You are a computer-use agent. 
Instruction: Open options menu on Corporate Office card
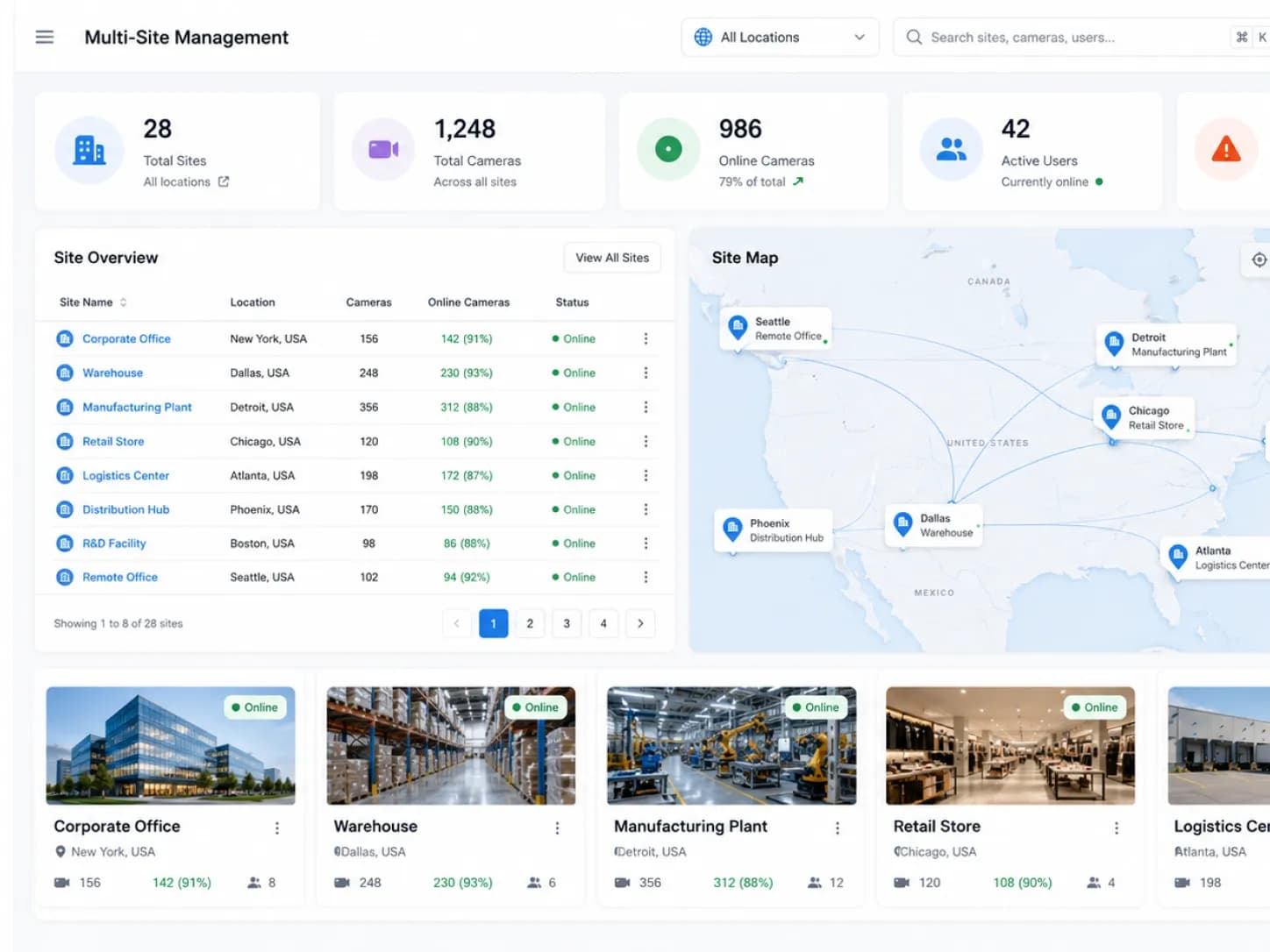(277, 828)
